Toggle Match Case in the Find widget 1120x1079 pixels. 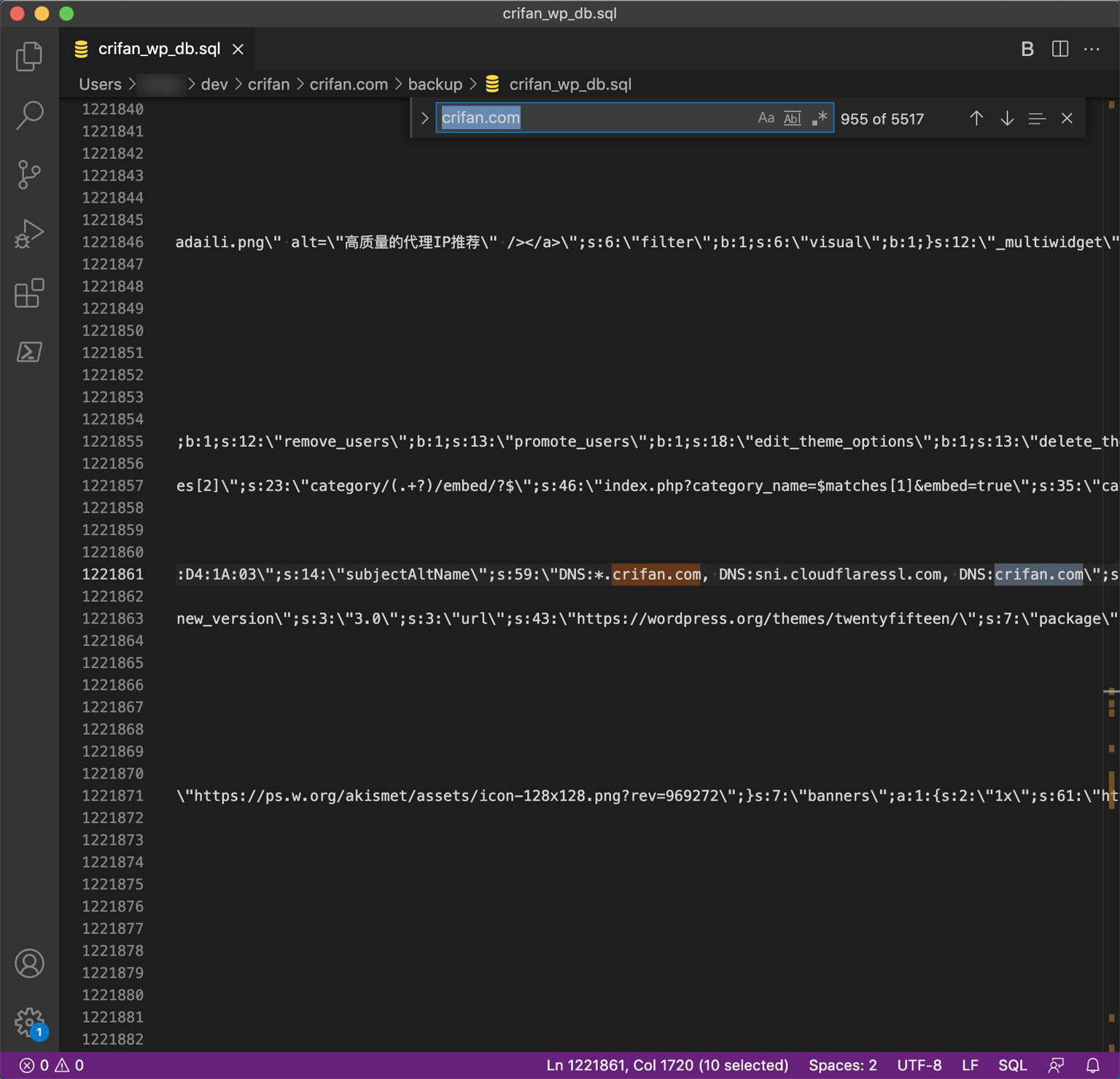pyautogui.click(x=766, y=118)
